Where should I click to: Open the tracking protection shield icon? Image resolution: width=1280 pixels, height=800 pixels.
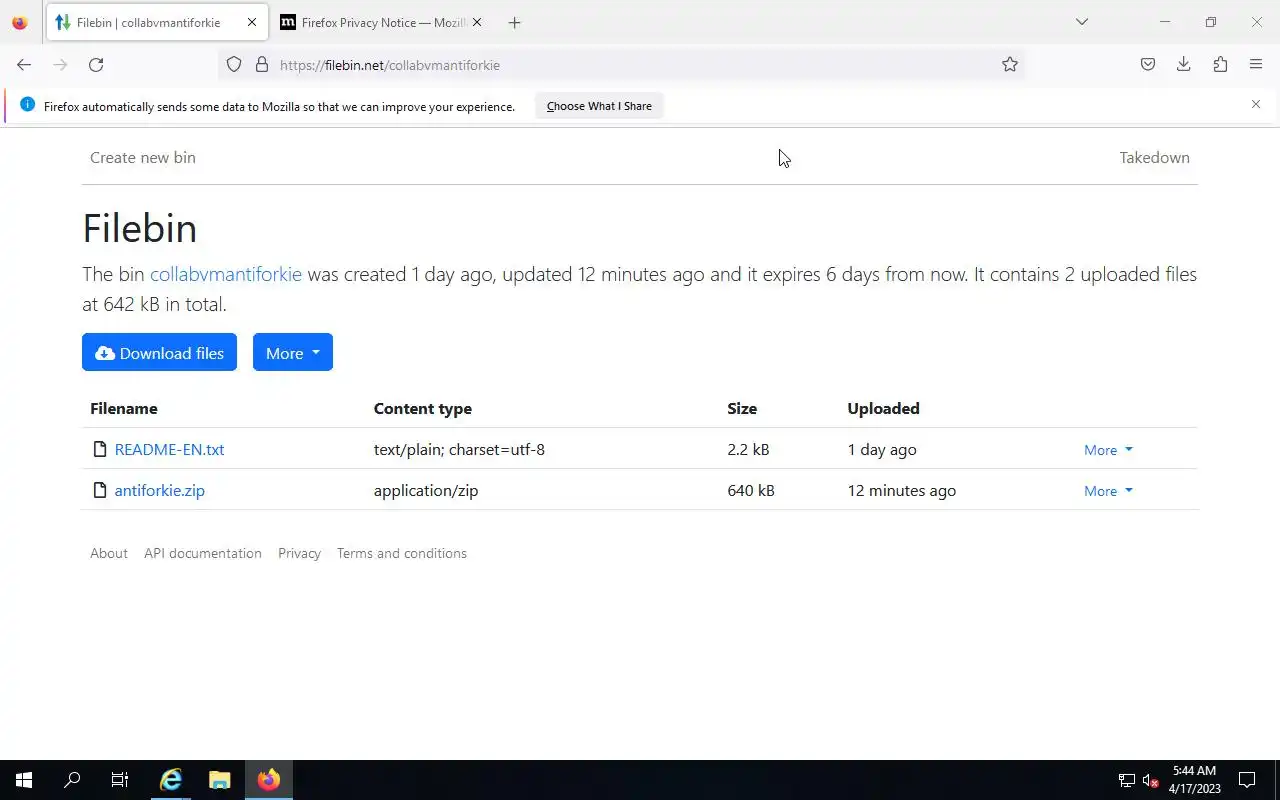(234, 65)
